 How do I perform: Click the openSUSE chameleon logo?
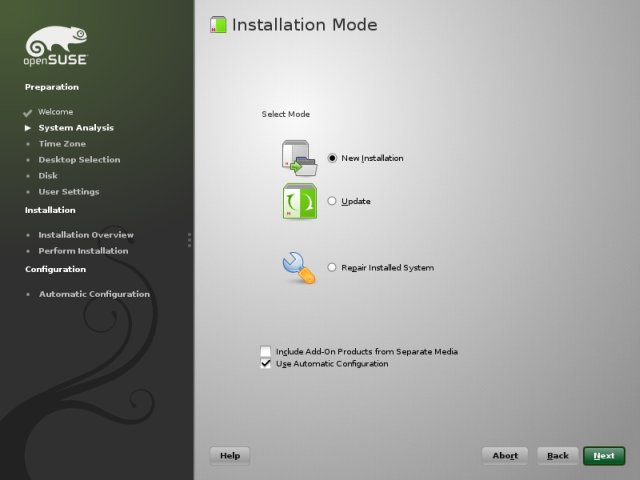[x=56, y=46]
